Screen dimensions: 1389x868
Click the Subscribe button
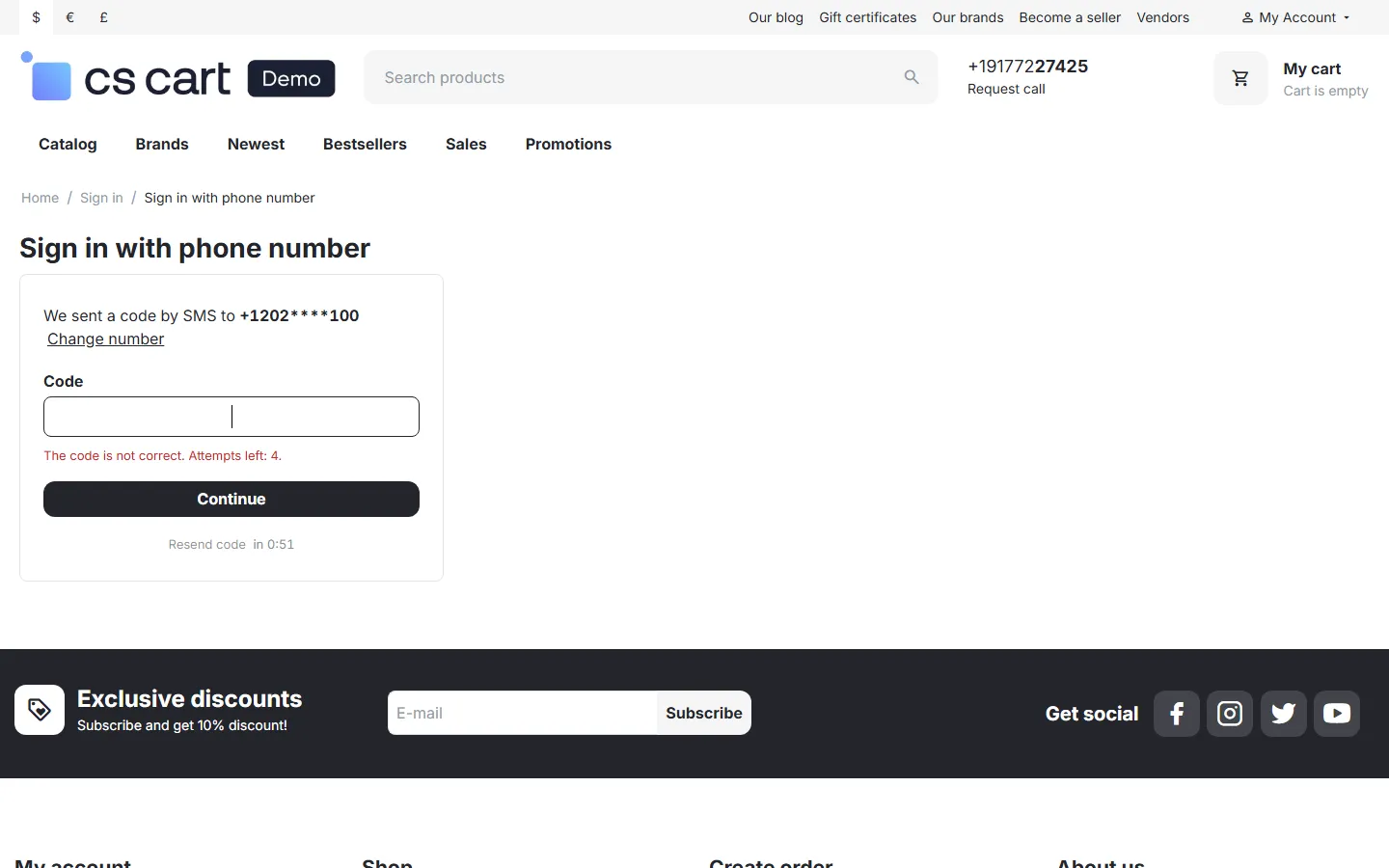click(704, 713)
